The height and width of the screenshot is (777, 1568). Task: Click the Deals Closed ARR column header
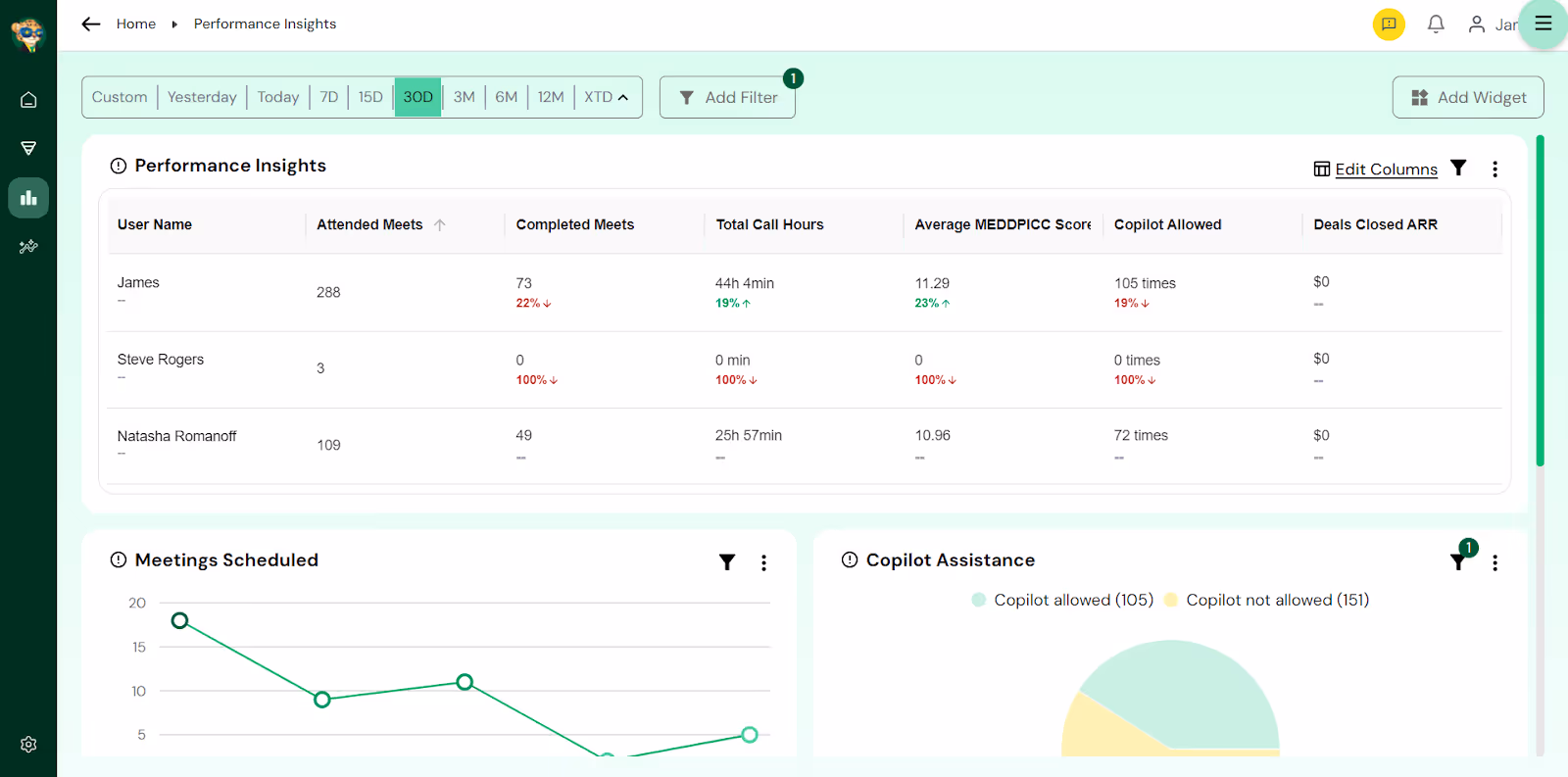click(x=1376, y=224)
